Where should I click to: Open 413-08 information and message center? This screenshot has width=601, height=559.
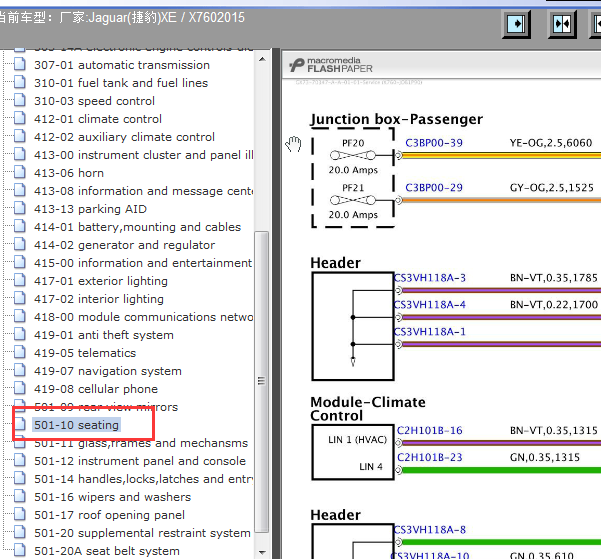point(143,191)
